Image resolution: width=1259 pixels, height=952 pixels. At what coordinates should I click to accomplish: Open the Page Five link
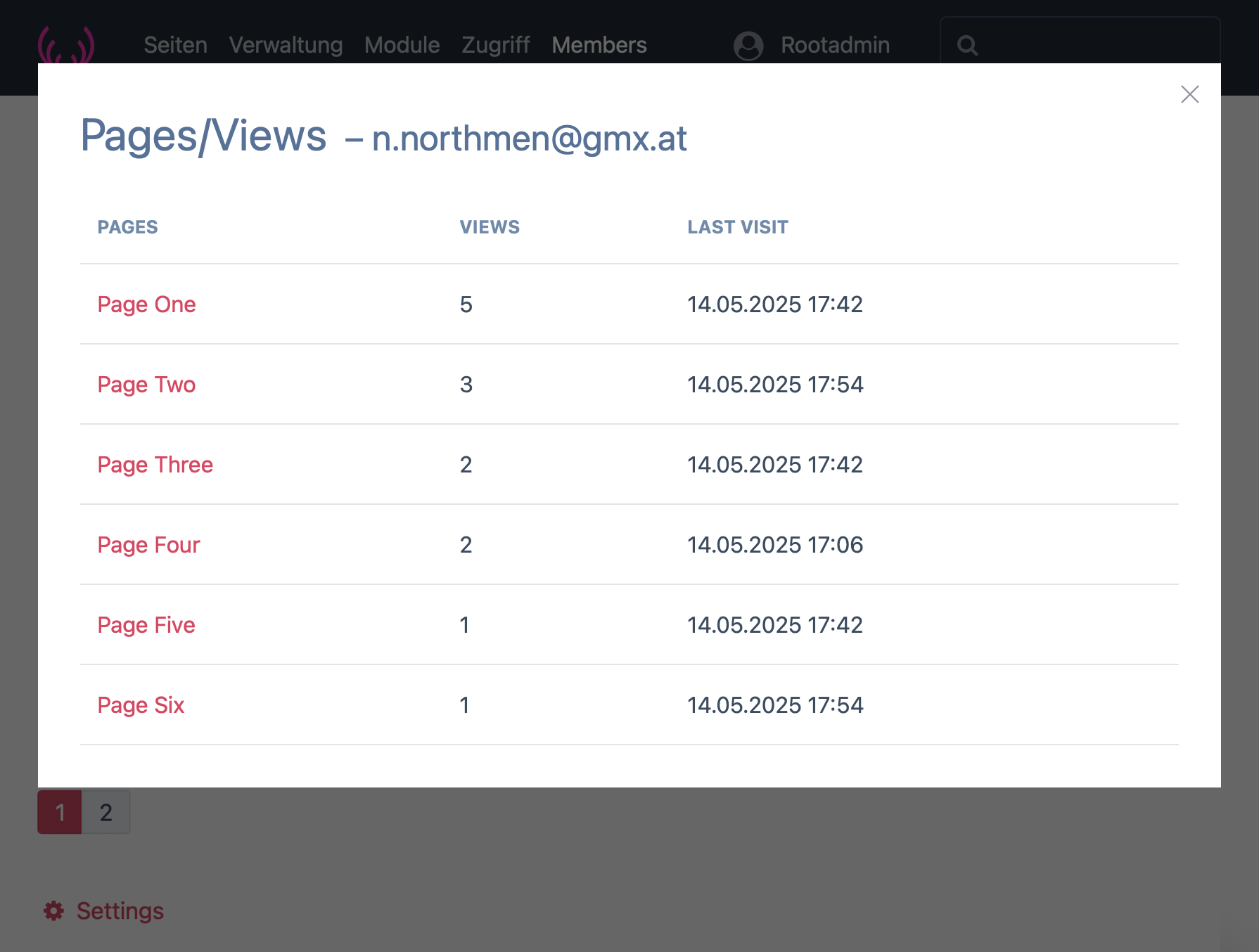click(146, 625)
